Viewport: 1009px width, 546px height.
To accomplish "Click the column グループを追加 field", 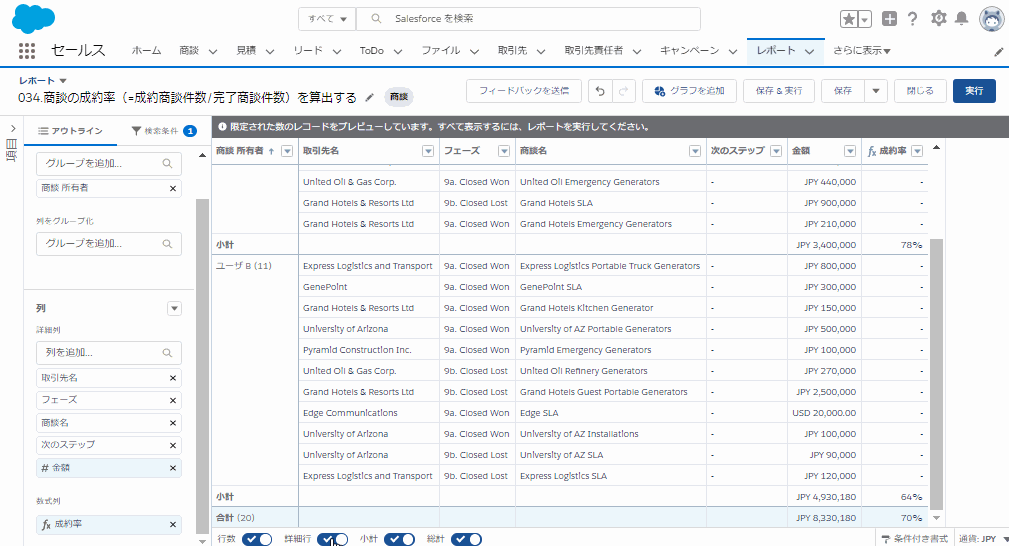I will [109, 244].
